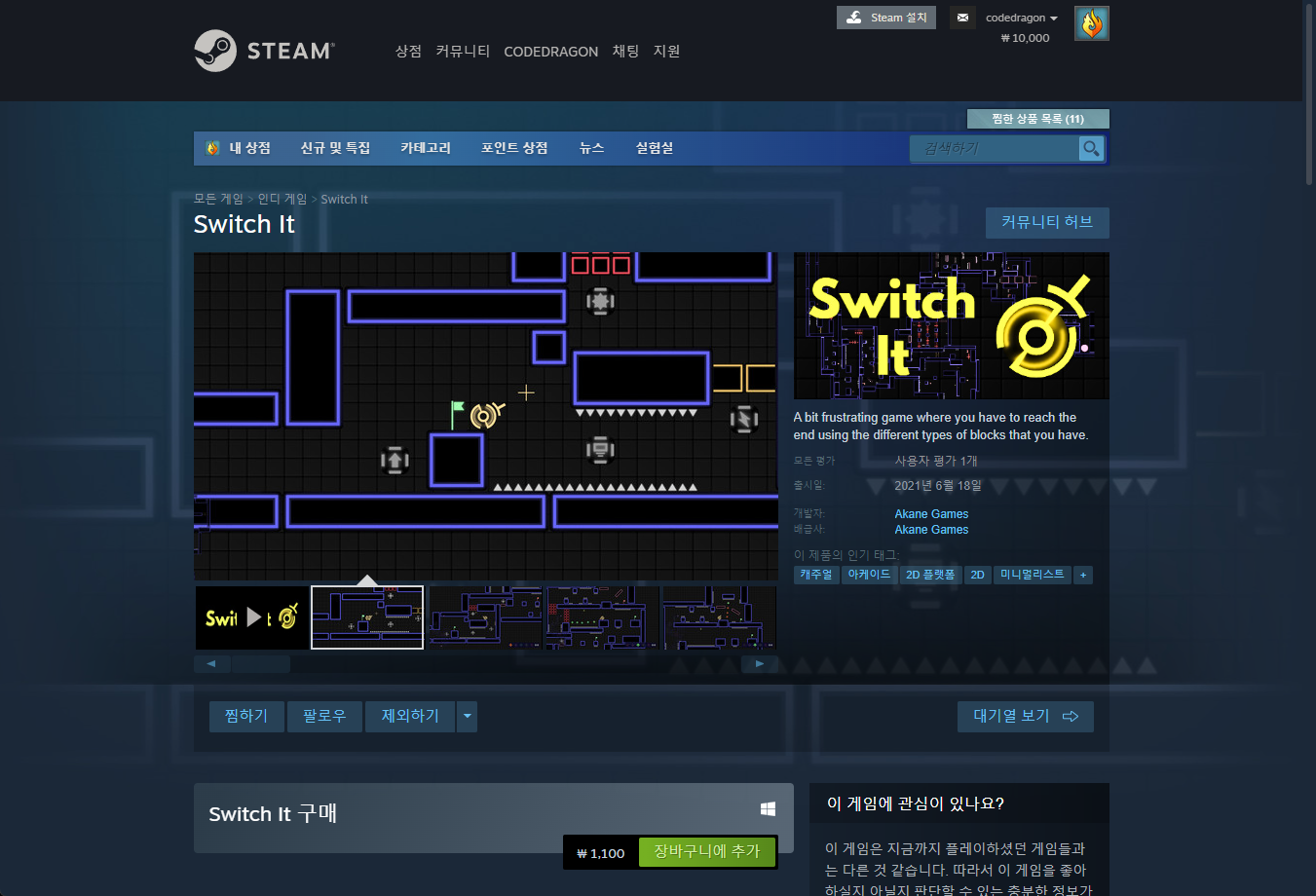Click the thumbnail strip scrollbar handle
This screenshot has height=896, width=1316.
click(x=260, y=664)
